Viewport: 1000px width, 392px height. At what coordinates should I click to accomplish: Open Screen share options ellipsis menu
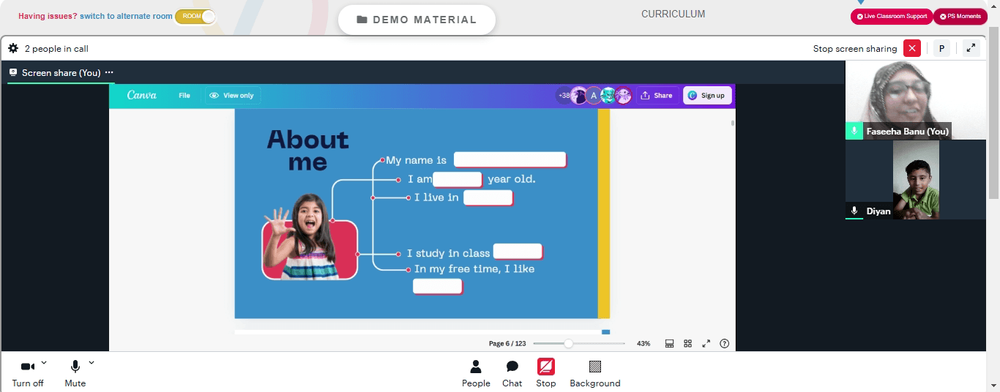coord(109,73)
